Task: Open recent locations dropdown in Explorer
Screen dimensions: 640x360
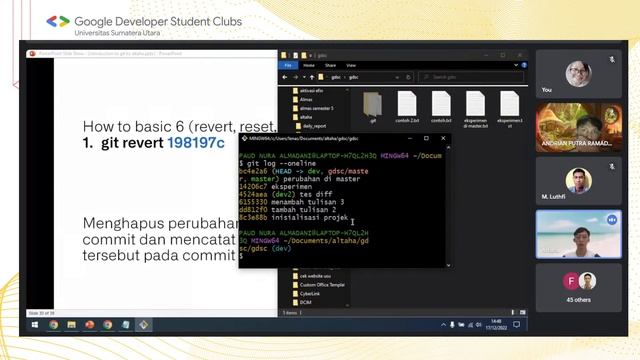Action: (x=304, y=77)
